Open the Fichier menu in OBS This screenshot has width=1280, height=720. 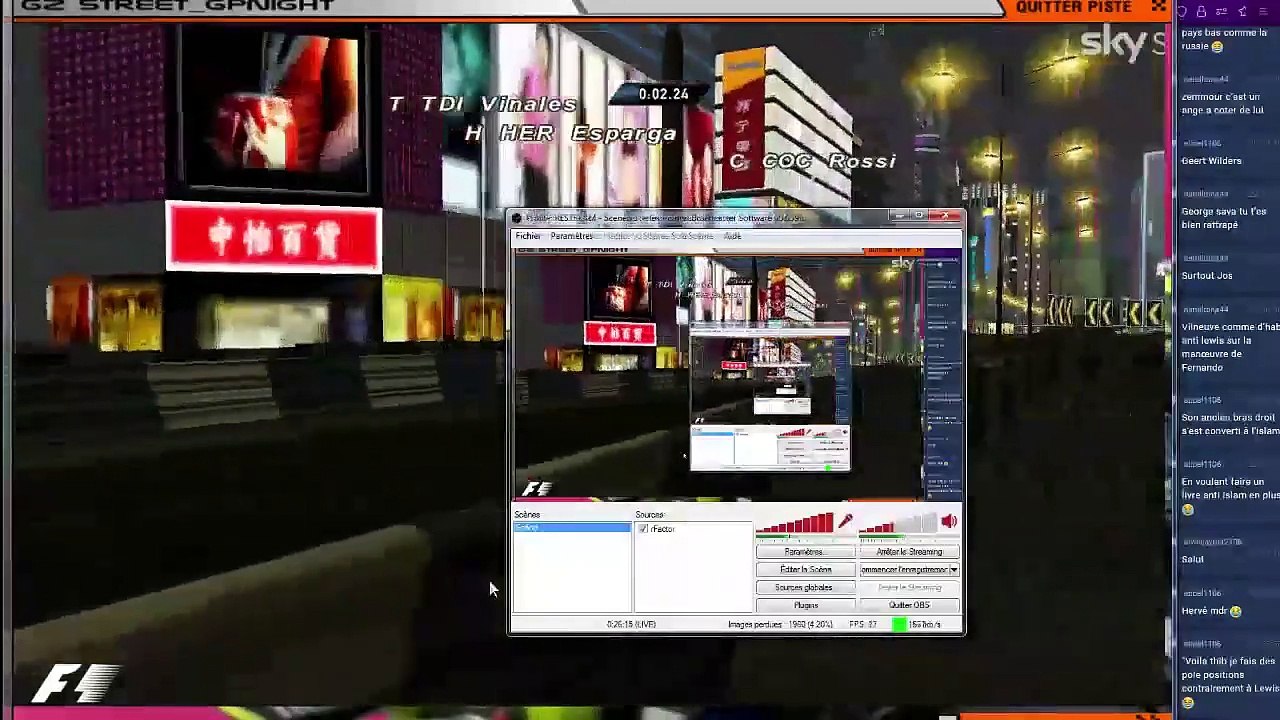point(528,236)
